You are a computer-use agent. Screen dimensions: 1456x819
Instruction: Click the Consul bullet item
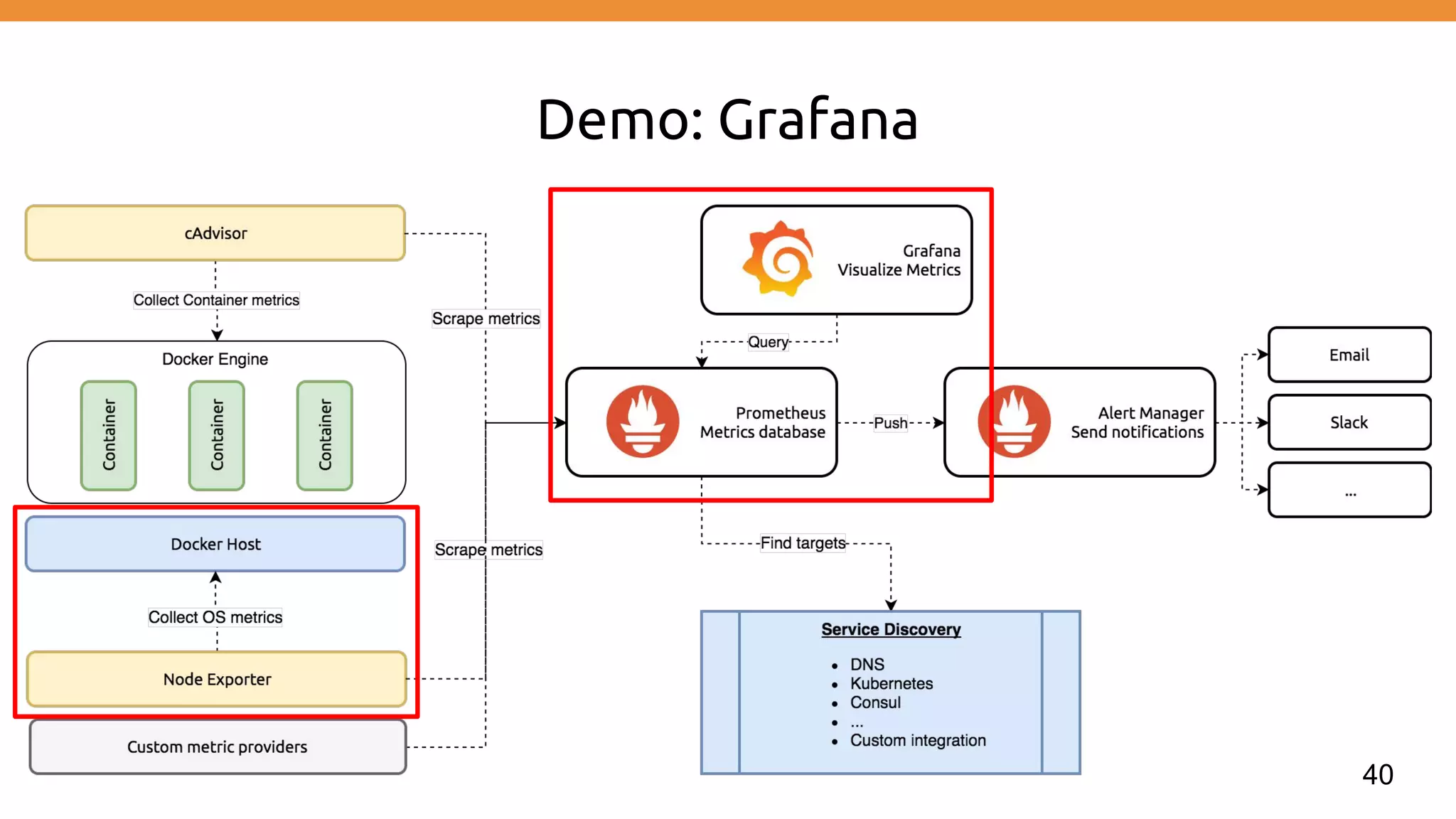point(875,702)
